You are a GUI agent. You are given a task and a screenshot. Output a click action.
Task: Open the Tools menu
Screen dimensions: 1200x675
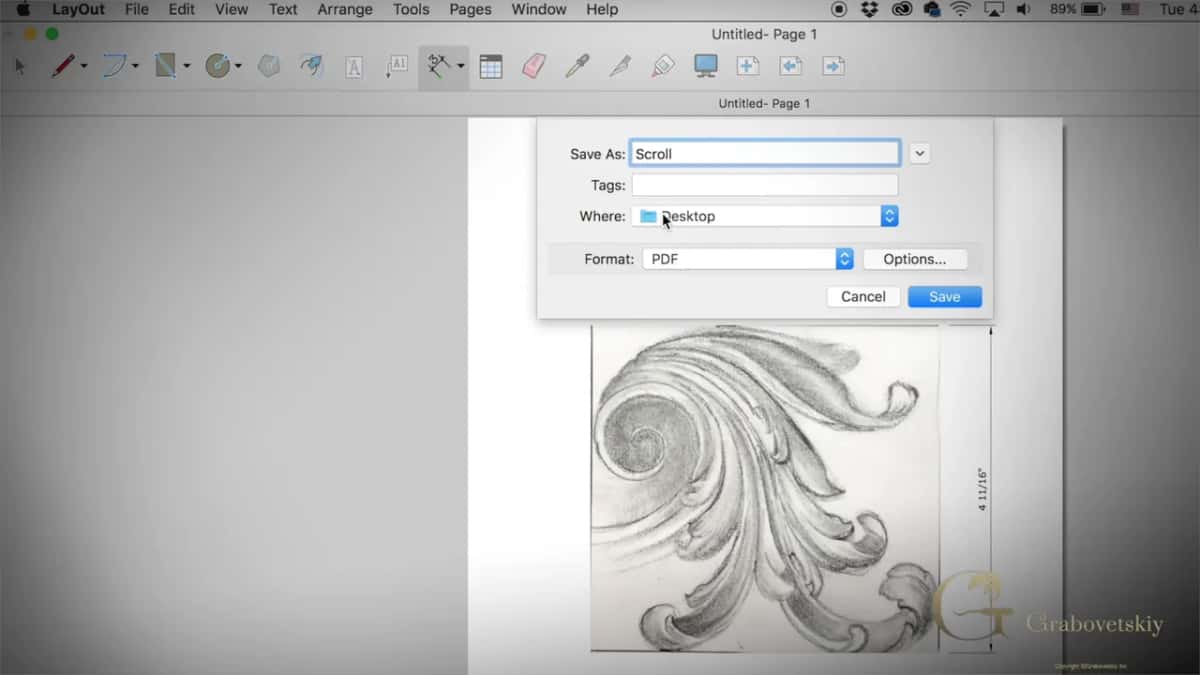click(x=411, y=9)
